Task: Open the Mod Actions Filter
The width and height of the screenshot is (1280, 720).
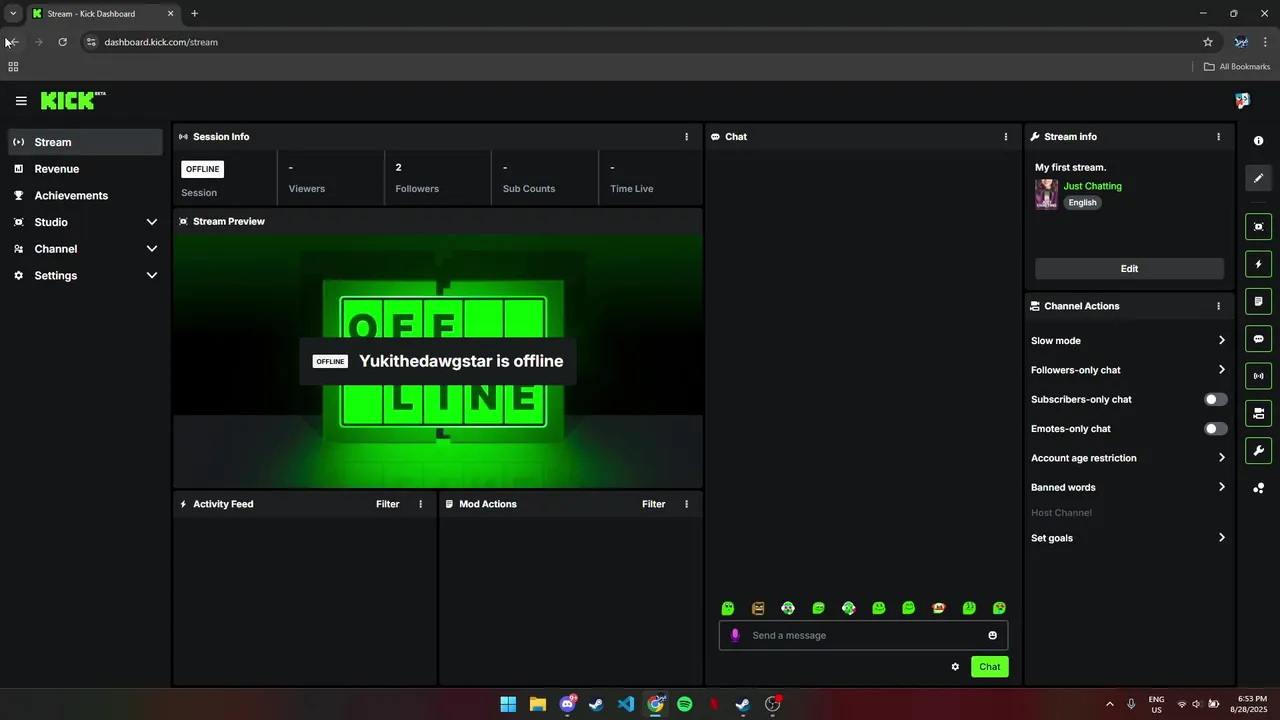Action: pyautogui.click(x=653, y=504)
